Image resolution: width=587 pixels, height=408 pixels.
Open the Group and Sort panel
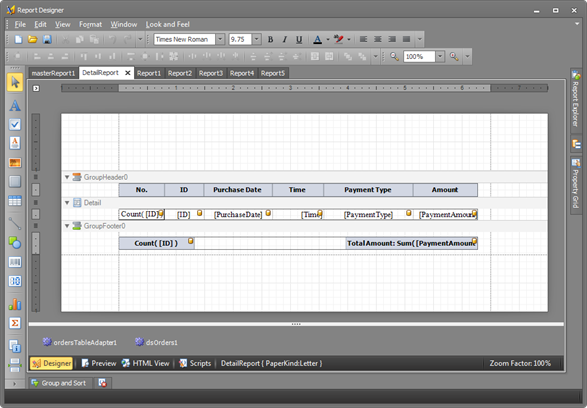pos(59,383)
